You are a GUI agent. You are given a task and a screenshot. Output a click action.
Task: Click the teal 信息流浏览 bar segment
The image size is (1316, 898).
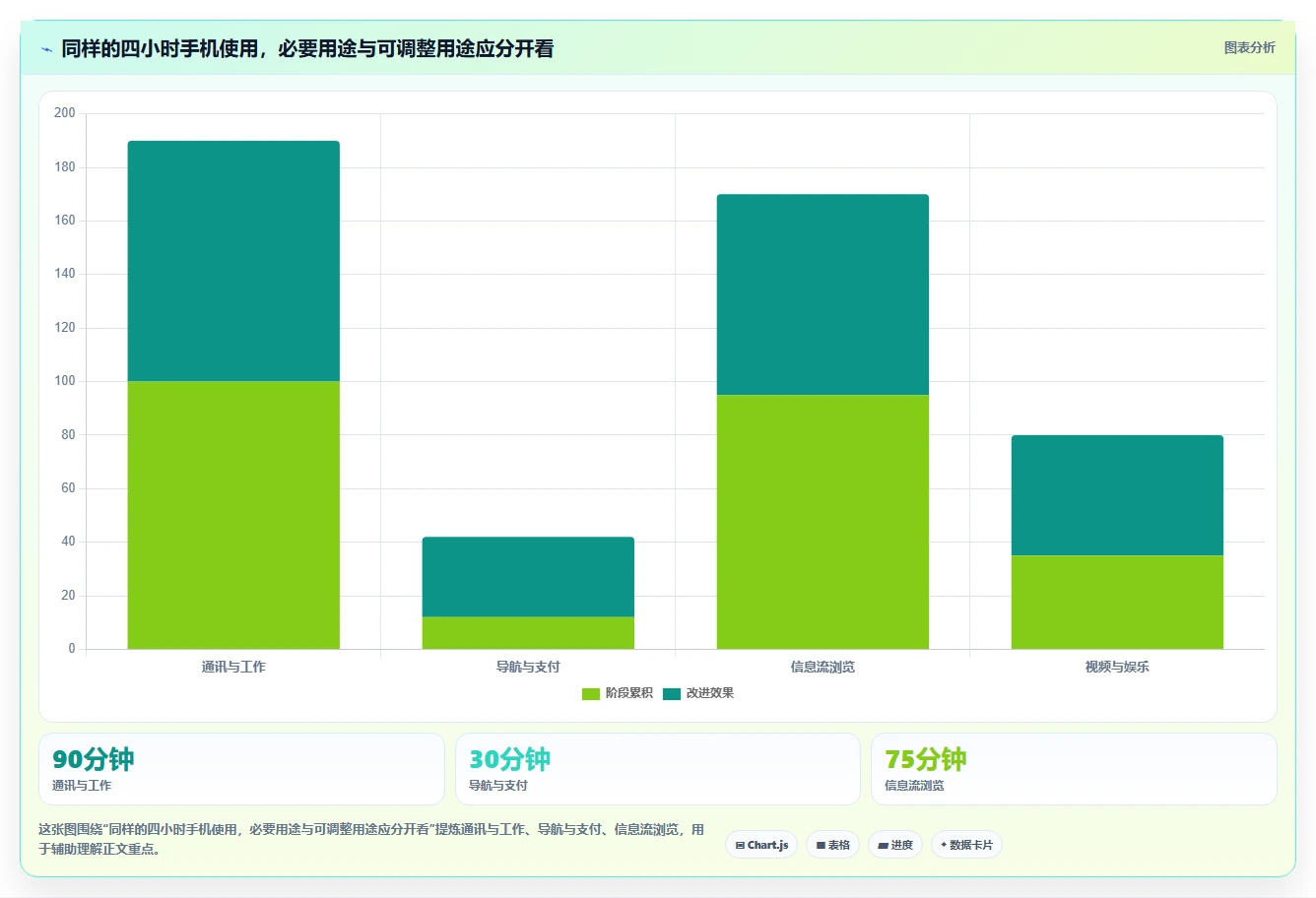(x=822, y=294)
